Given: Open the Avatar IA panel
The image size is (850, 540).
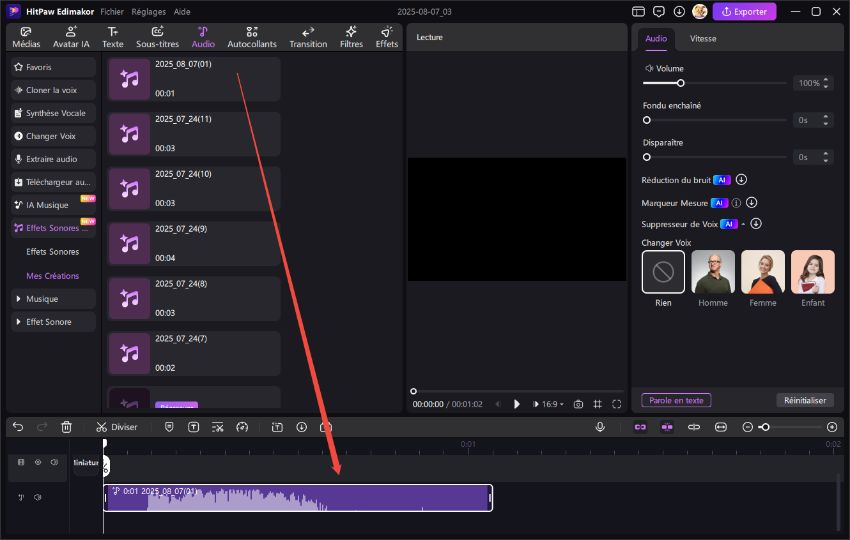Looking at the screenshot, I should click(x=71, y=37).
